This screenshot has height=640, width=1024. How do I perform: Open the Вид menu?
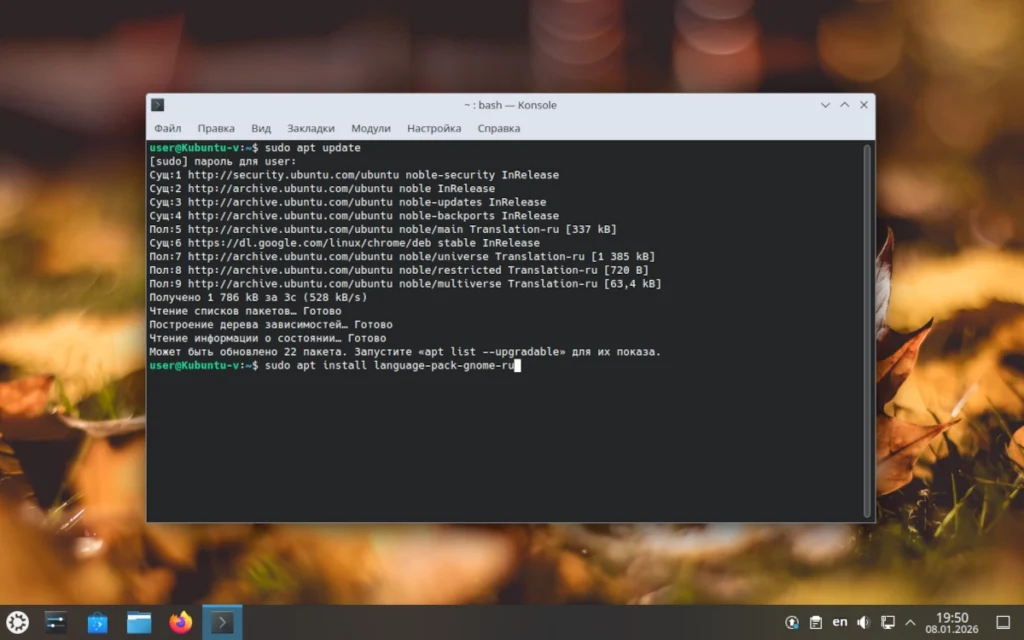(261, 128)
